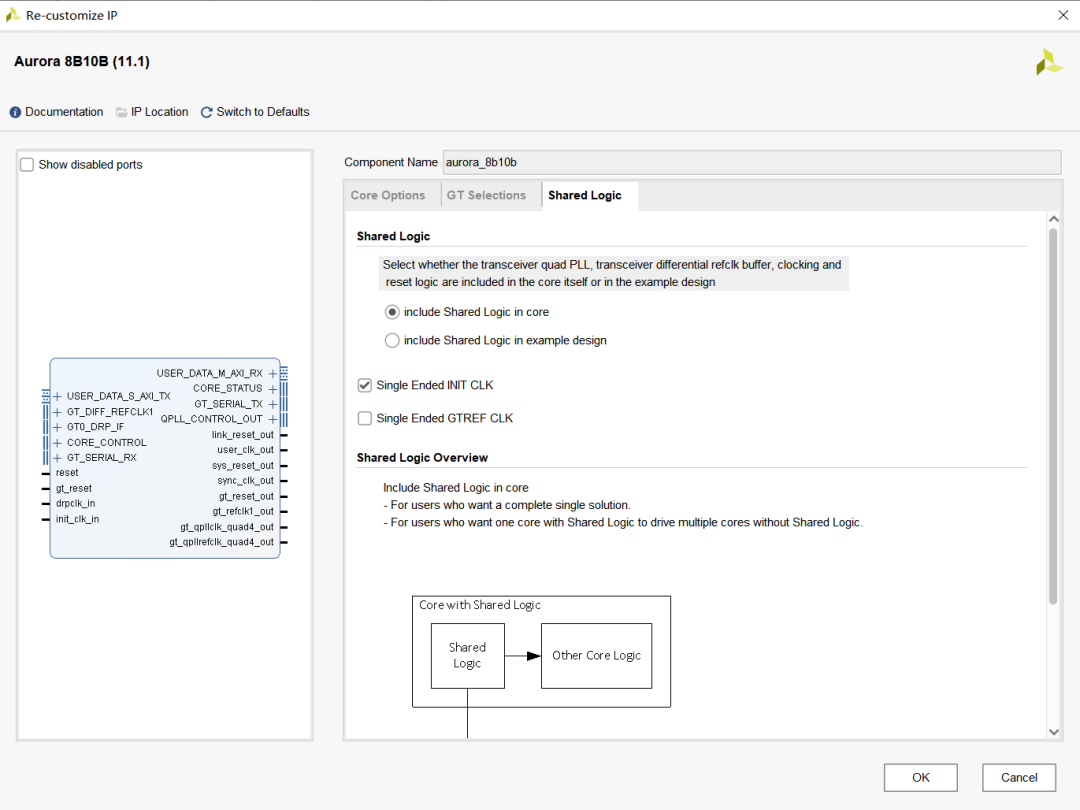Close the Re-customize IP dialog
This screenshot has height=810, width=1080.
[1063, 15]
